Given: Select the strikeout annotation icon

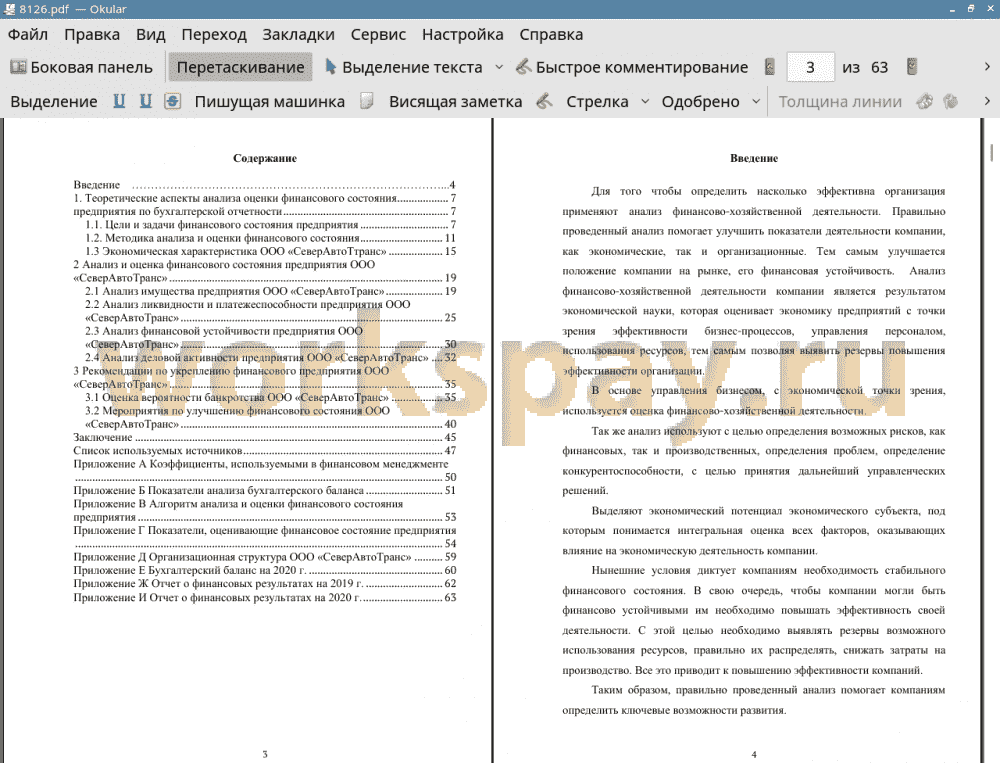Looking at the screenshot, I should (x=172, y=101).
